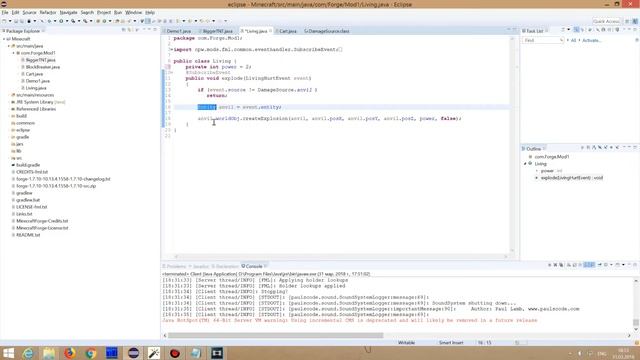Open the Edit menu
This screenshot has height=360, width=640.
coord(16,13)
